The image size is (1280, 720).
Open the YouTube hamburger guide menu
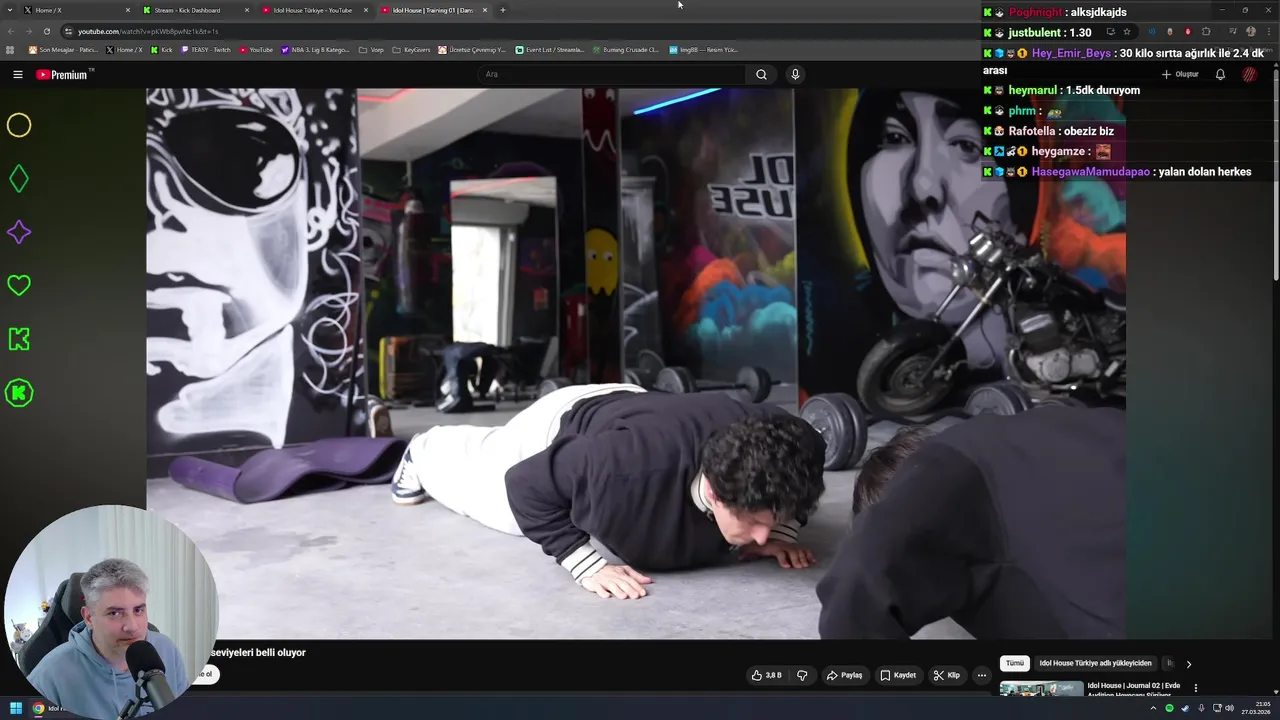click(x=17, y=74)
